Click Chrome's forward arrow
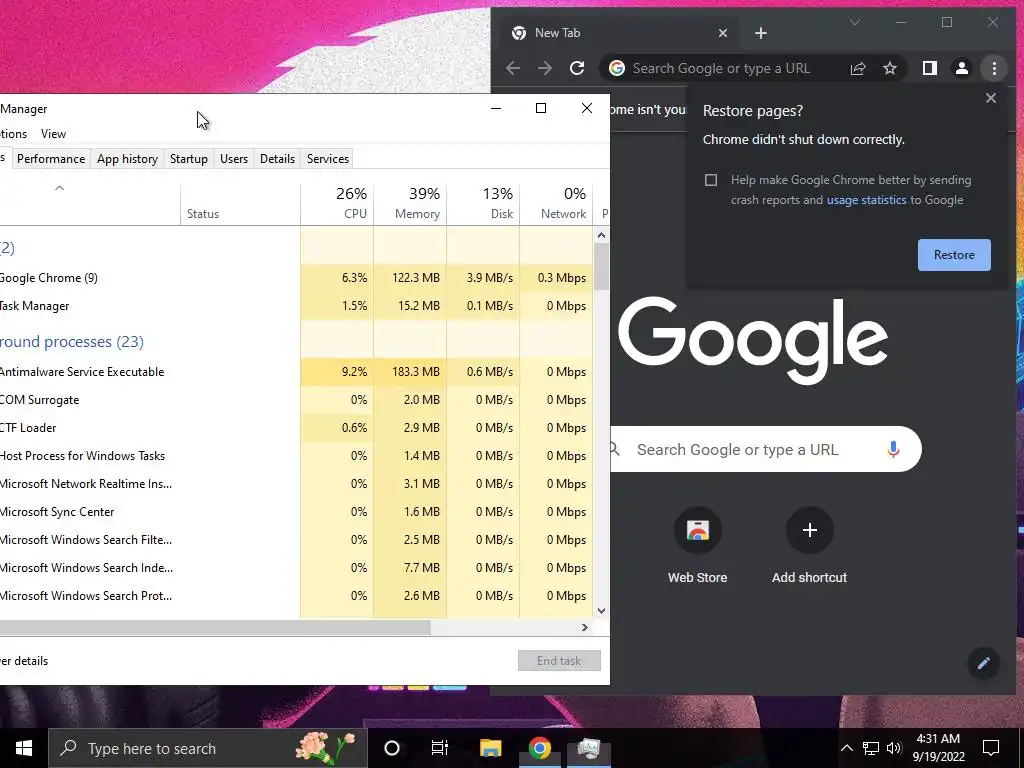 click(x=545, y=68)
